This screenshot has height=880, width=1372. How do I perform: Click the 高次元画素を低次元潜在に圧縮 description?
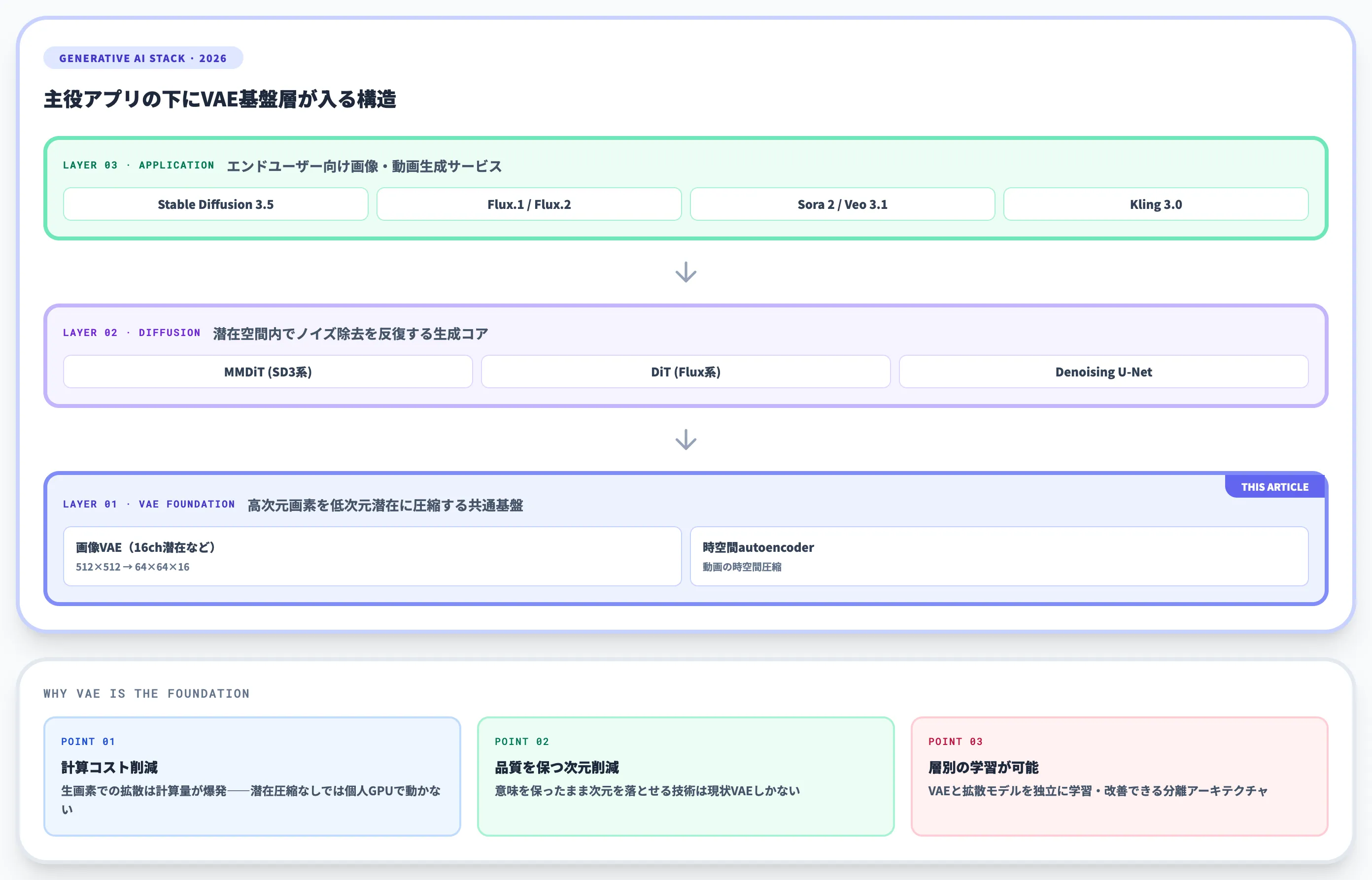tap(385, 505)
